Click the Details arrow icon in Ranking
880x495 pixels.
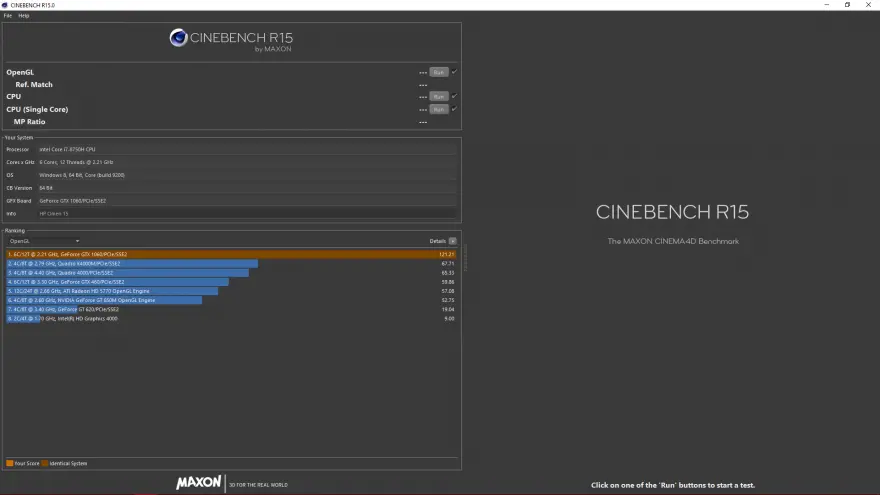click(x=452, y=241)
